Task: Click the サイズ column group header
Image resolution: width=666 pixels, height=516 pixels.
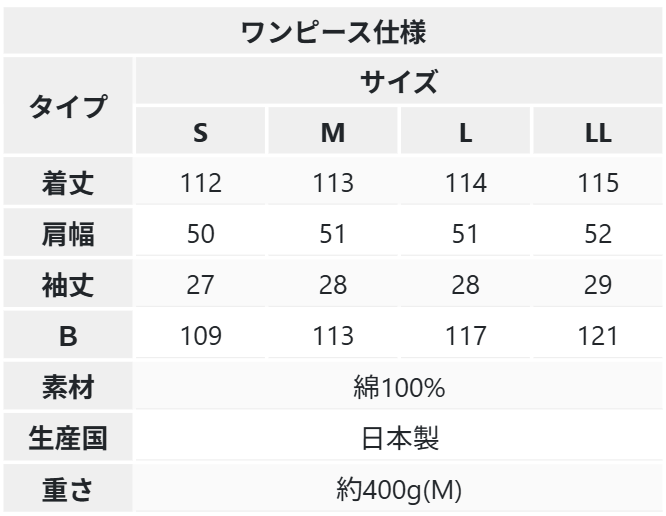Action: (x=398, y=81)
